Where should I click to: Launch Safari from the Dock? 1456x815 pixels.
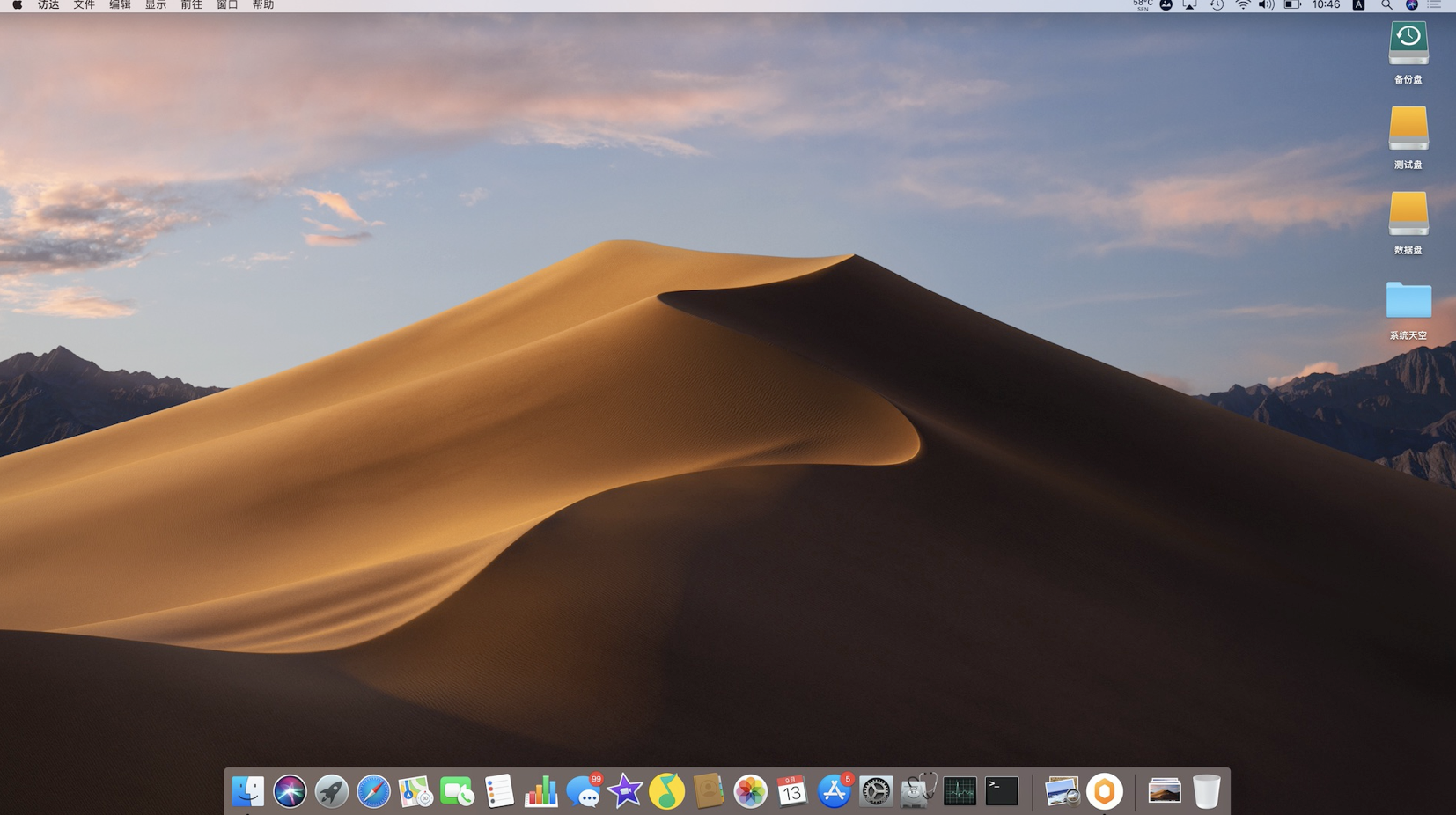pyautogui.click(x=373, y=791)
